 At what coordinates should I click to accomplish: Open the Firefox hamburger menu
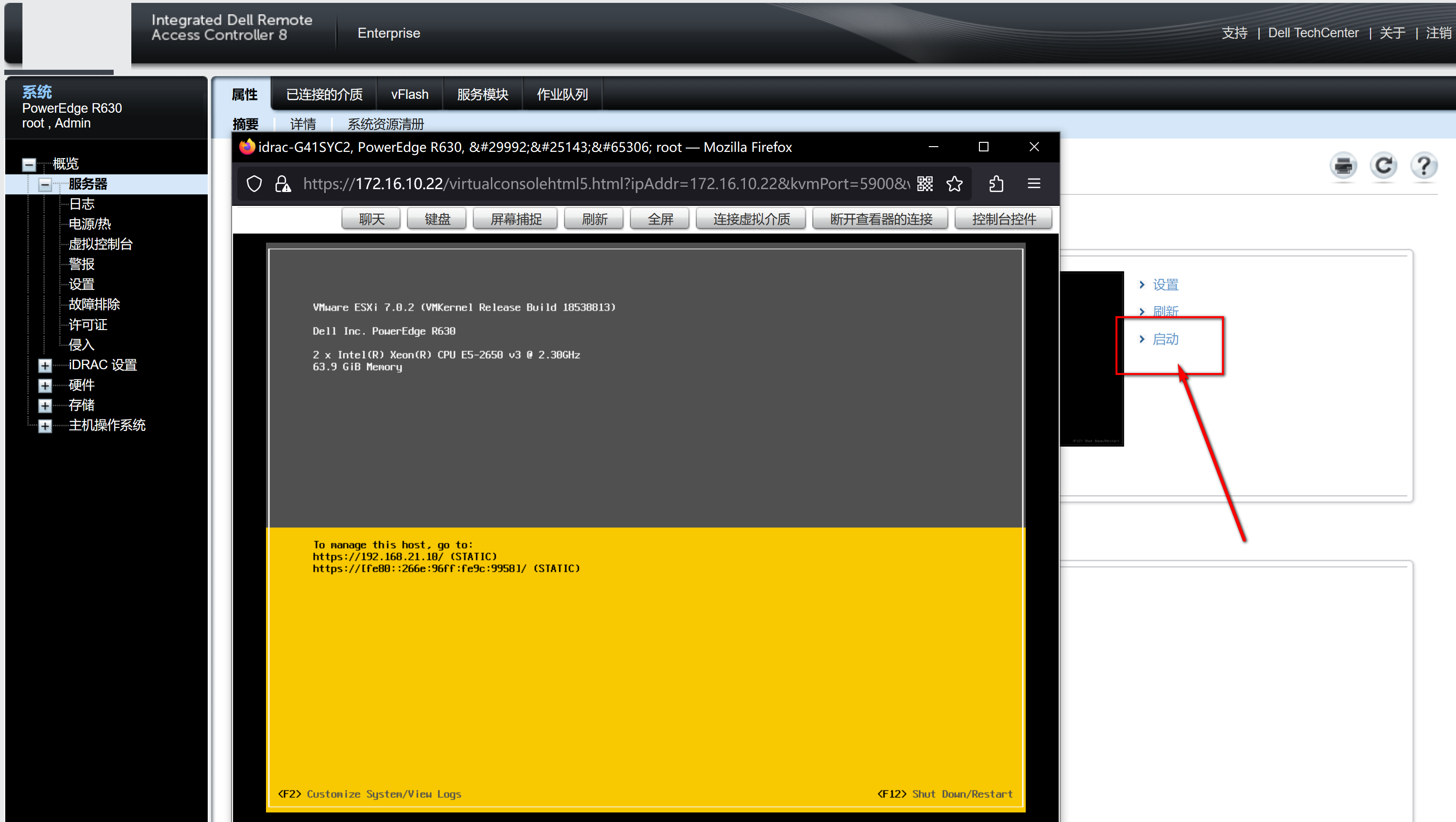click(x=1033, y=184)
